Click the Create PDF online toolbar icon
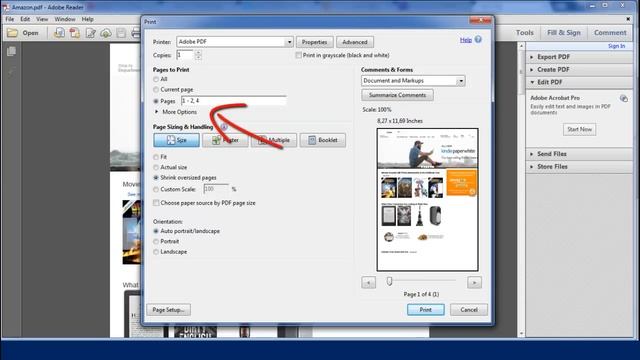This screenshot has height=360, width=640. [x=75, y=33]
